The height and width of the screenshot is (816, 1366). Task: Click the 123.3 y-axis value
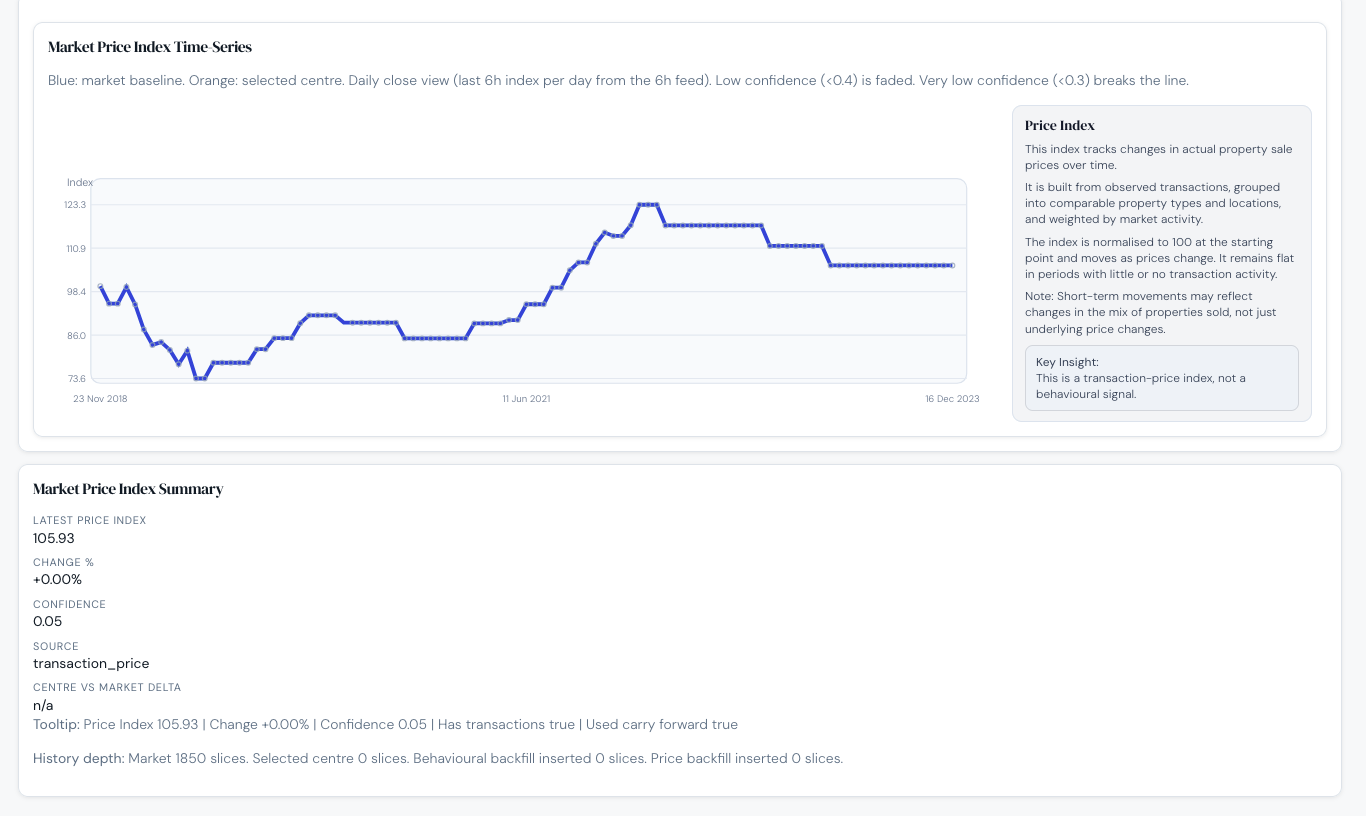click(x=75, y=205)
